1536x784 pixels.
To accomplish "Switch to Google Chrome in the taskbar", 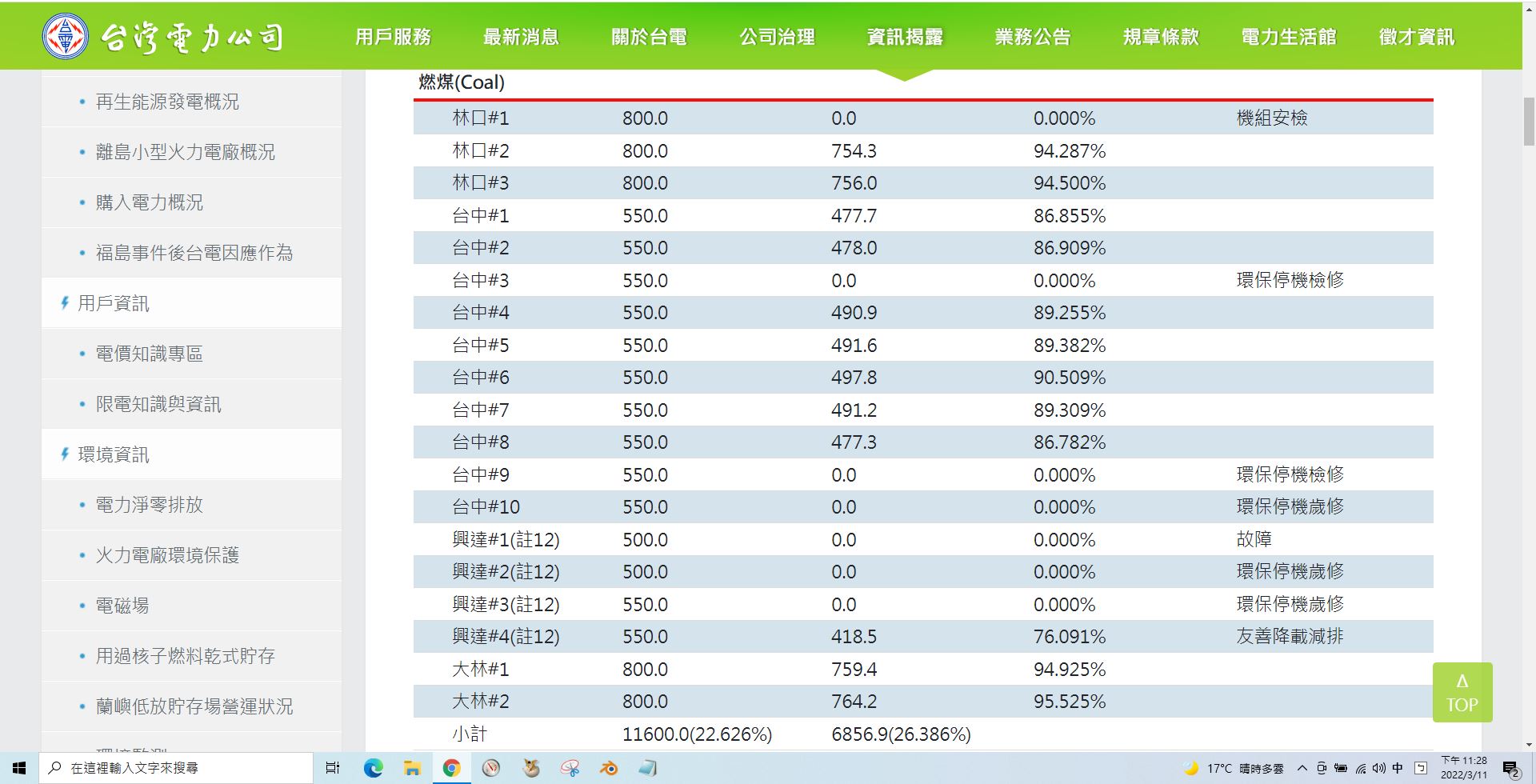I will (x=451, y=768).
